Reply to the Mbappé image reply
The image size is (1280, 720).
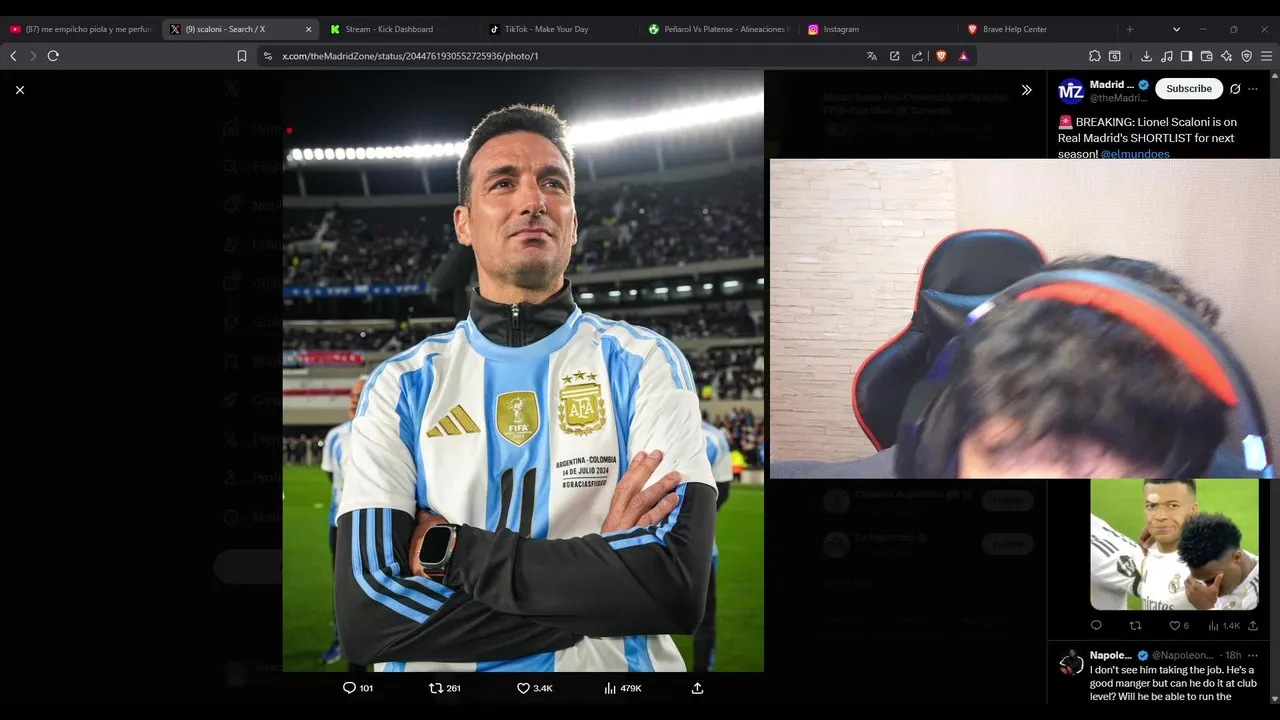tap(1096, 626)
